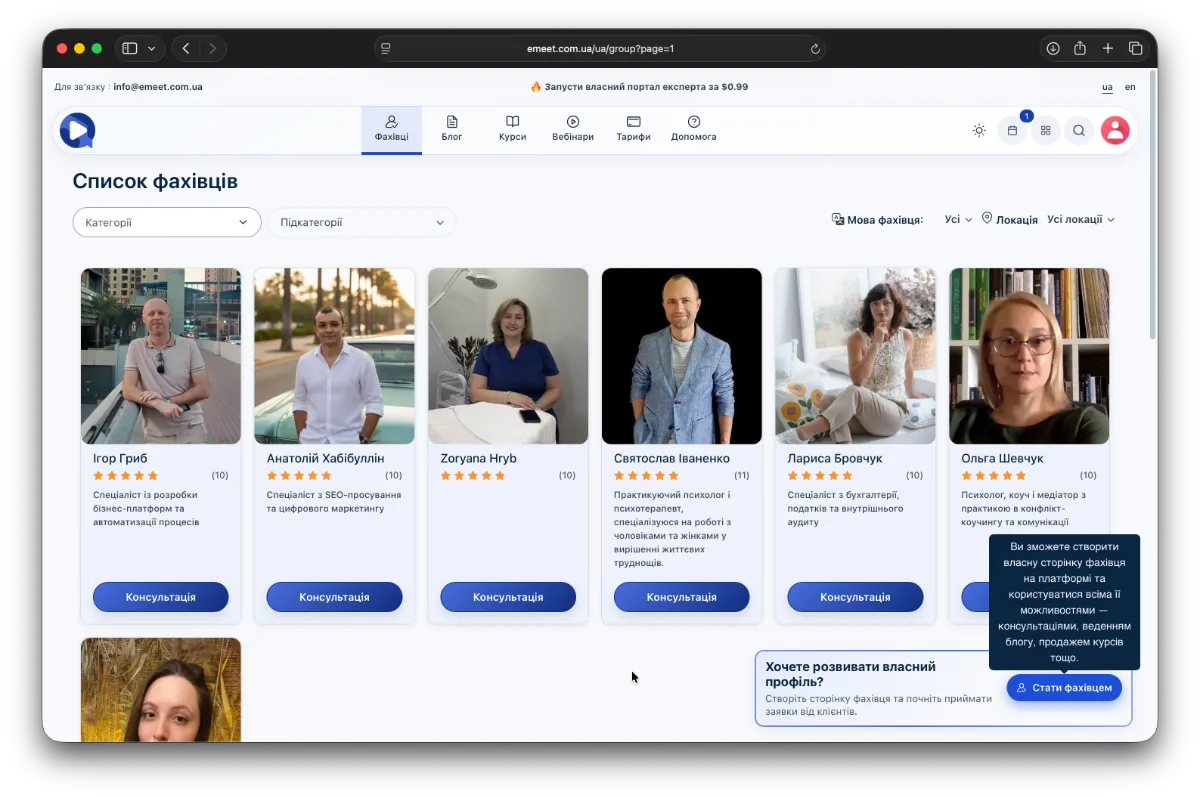Viewport: 1200px width, 798px height.
Task: Open the pink user profile avatar
Action: (x=1115, y=130)
